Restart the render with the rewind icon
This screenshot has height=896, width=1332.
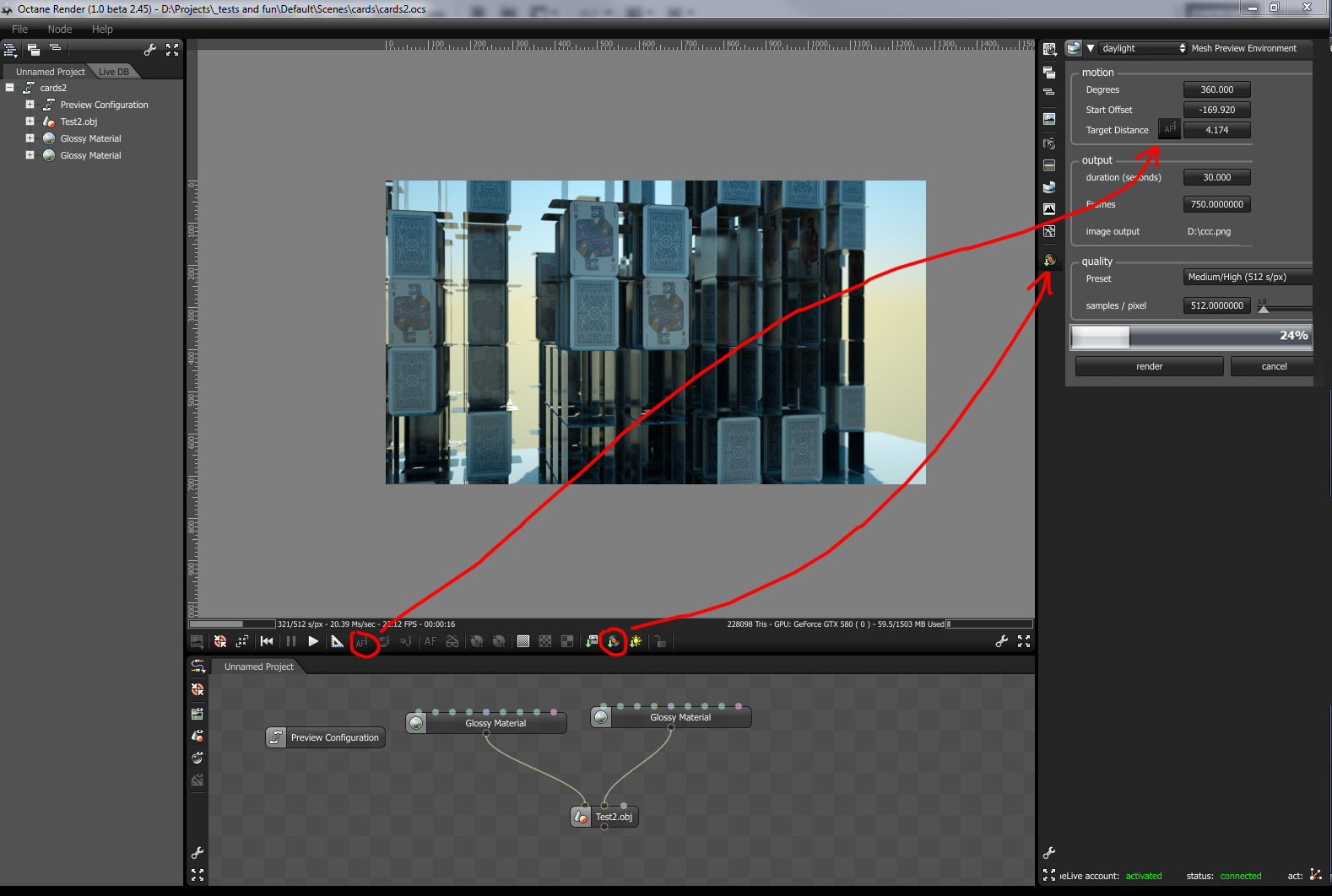[267, 641]
